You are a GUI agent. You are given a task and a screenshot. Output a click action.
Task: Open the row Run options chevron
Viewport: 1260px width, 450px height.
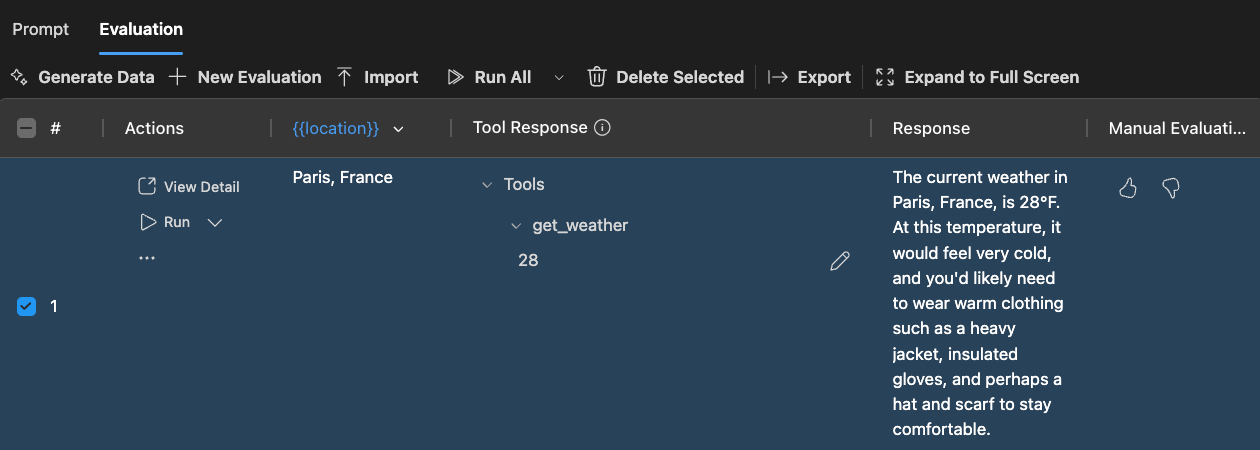(x=214, y=222)
